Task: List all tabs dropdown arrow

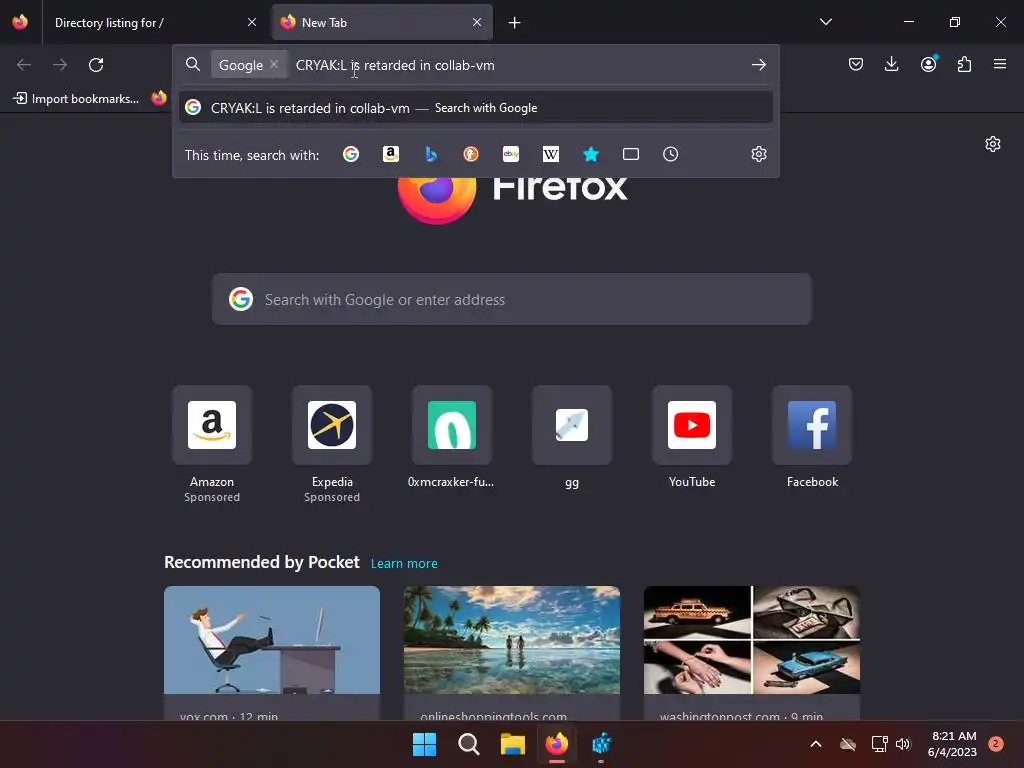Action: 825,22
